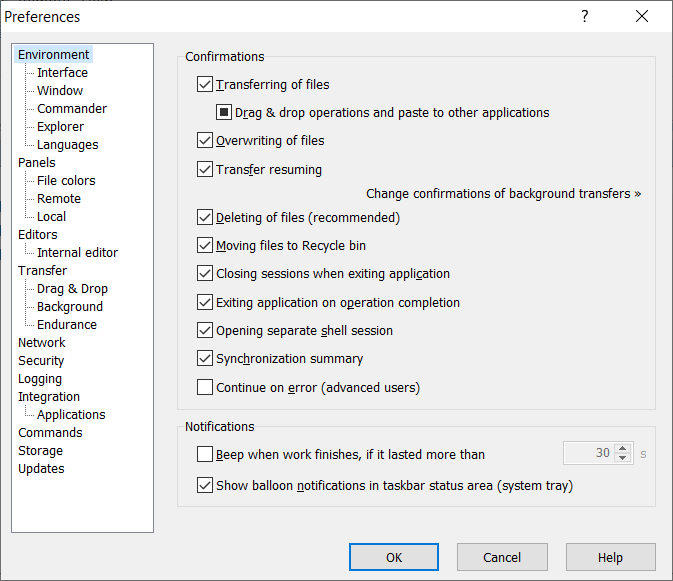Toggle Transferring of files confirmation checkbox

point(206,85)
